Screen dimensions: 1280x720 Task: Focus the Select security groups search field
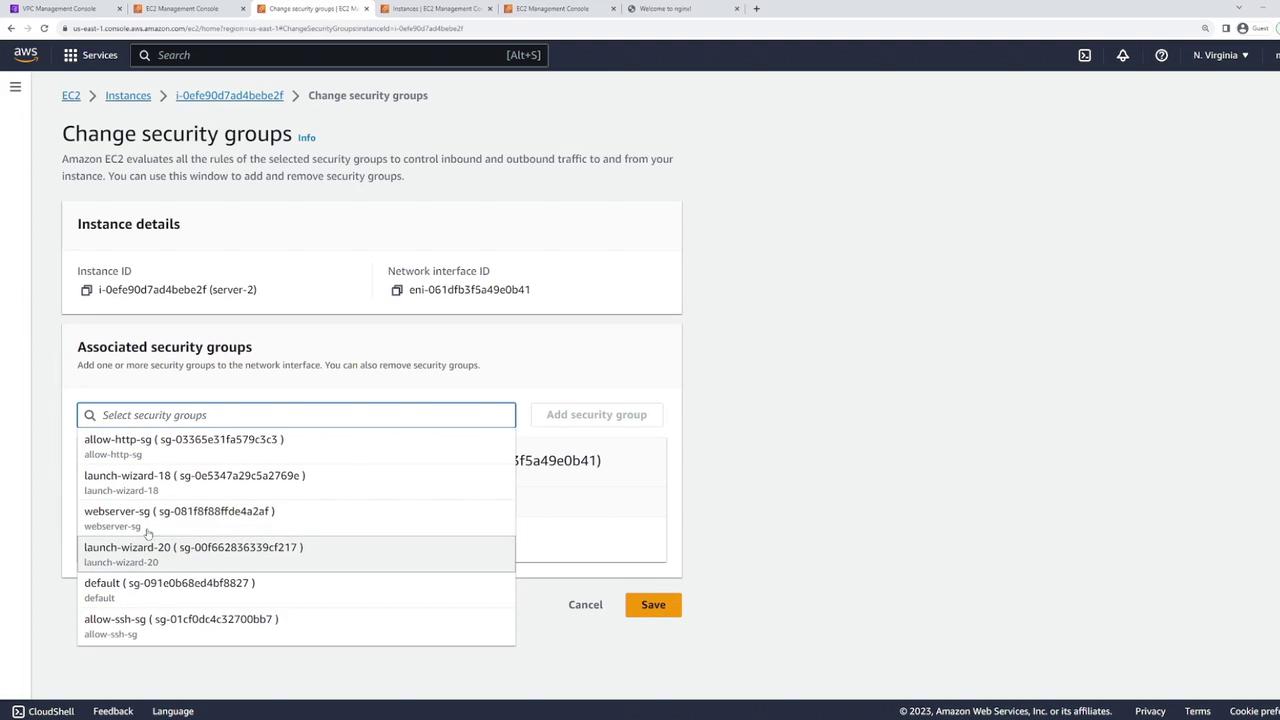pos(296,415)
